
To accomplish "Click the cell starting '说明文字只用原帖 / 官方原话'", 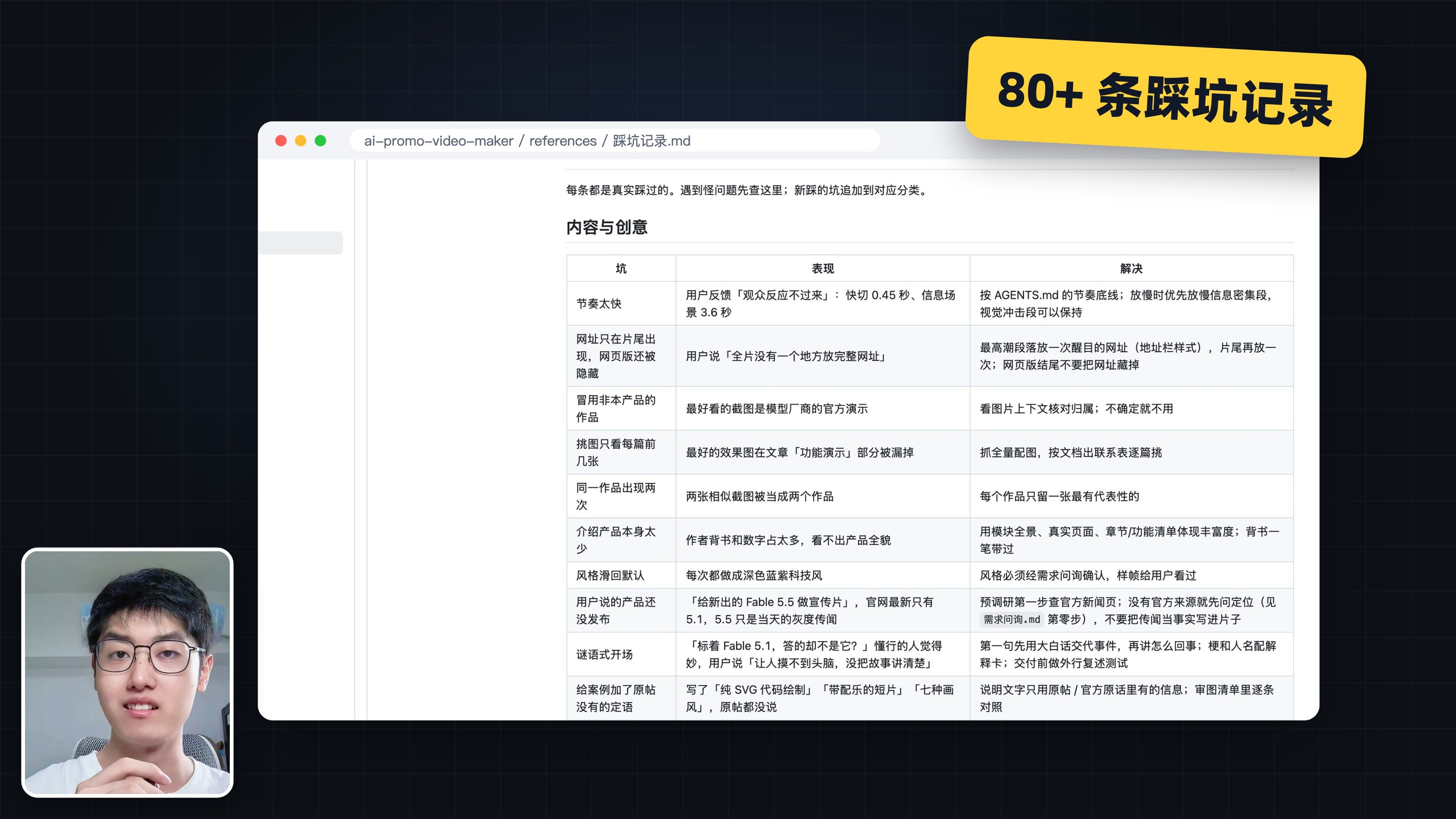I will tap(1132, 698).
